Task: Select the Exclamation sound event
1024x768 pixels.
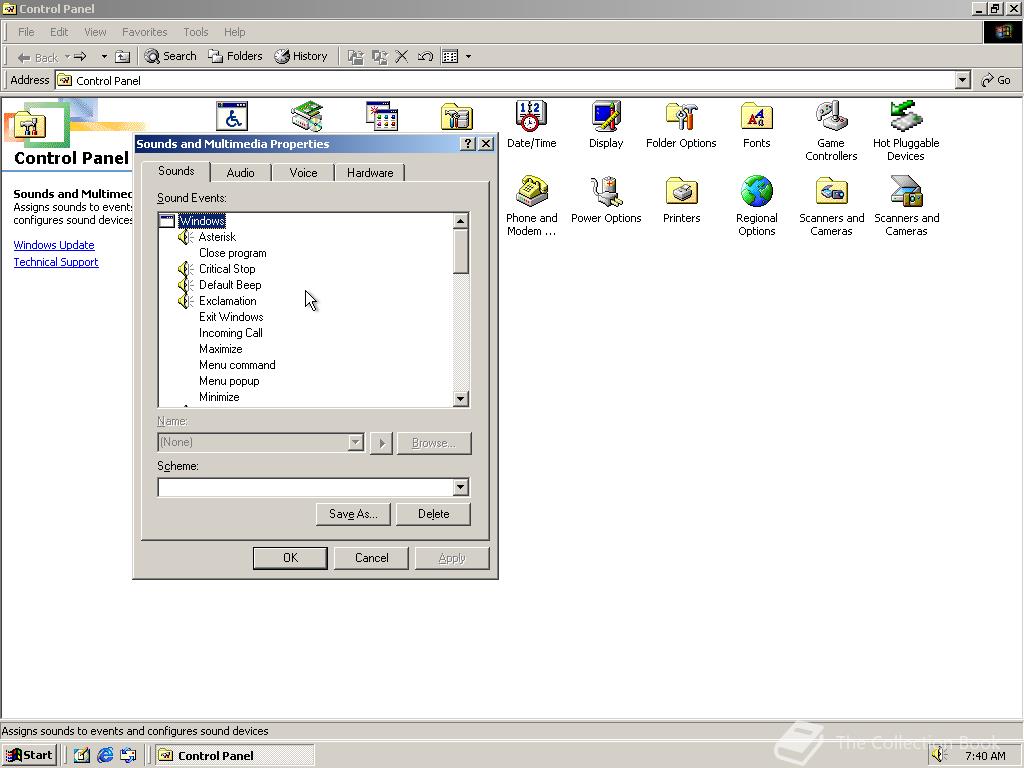Action: (x=227, y=301)
